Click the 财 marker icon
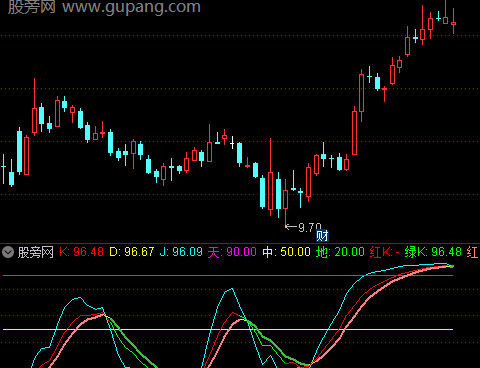The image size is (480, 368). pos(322,236)
